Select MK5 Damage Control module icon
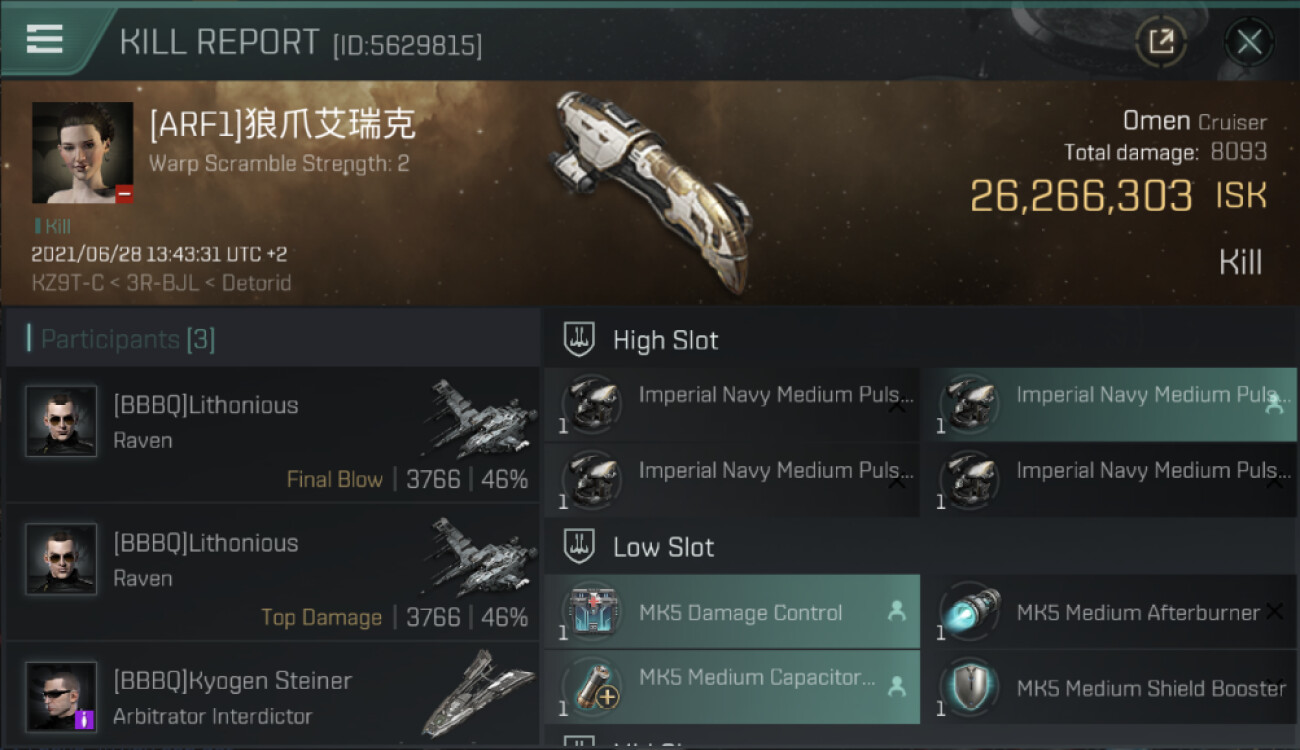Screen dimensions: 1300x750 593,612
